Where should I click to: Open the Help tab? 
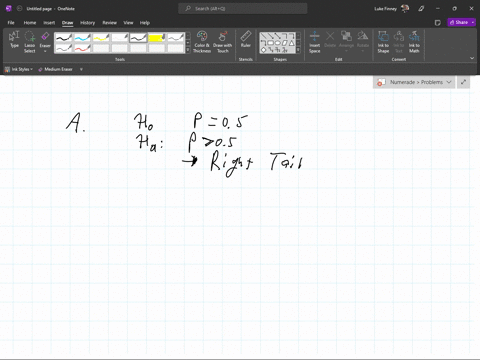pyautogui.click(x=145, y=23)
